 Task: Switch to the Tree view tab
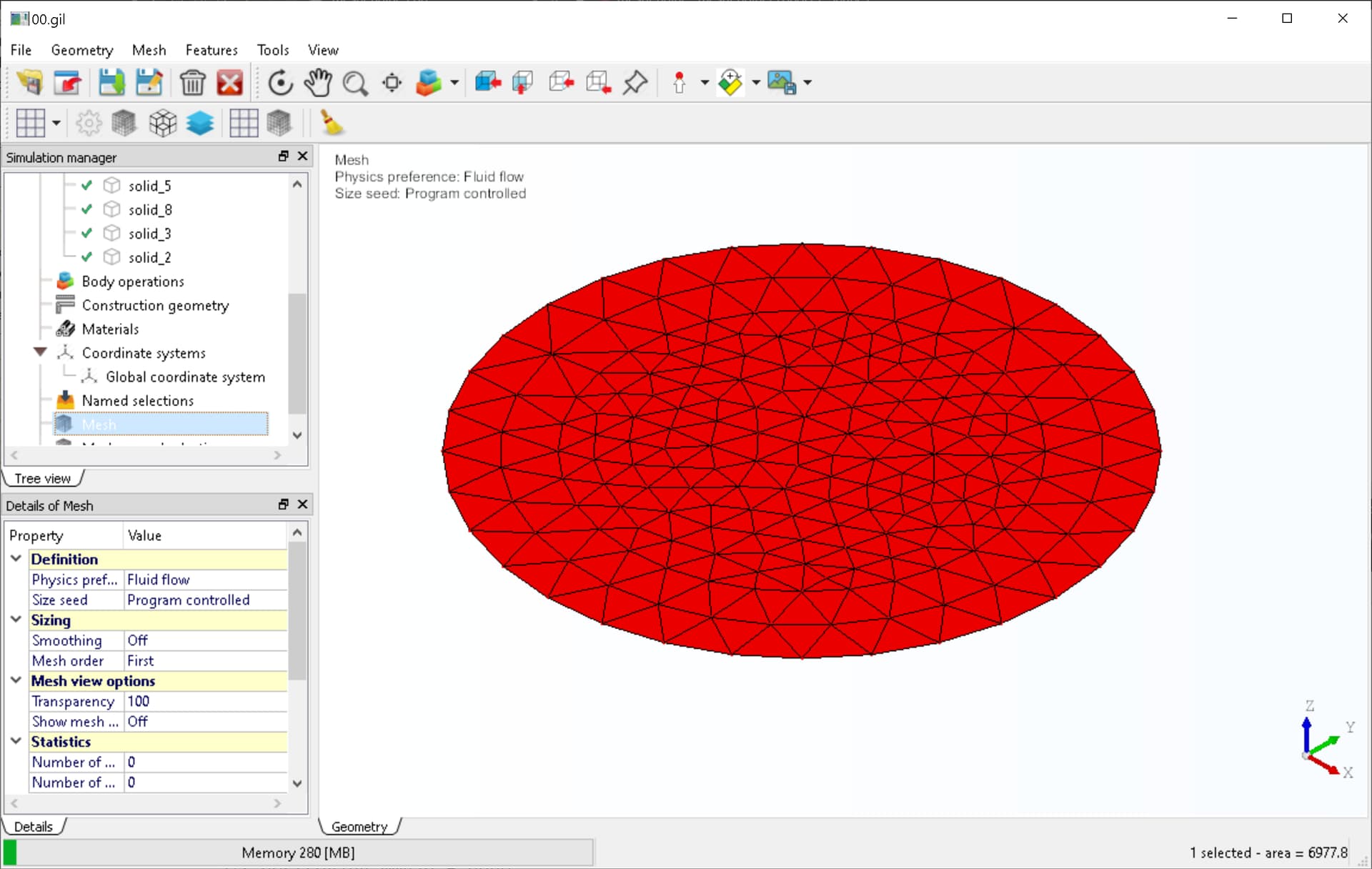43,478
